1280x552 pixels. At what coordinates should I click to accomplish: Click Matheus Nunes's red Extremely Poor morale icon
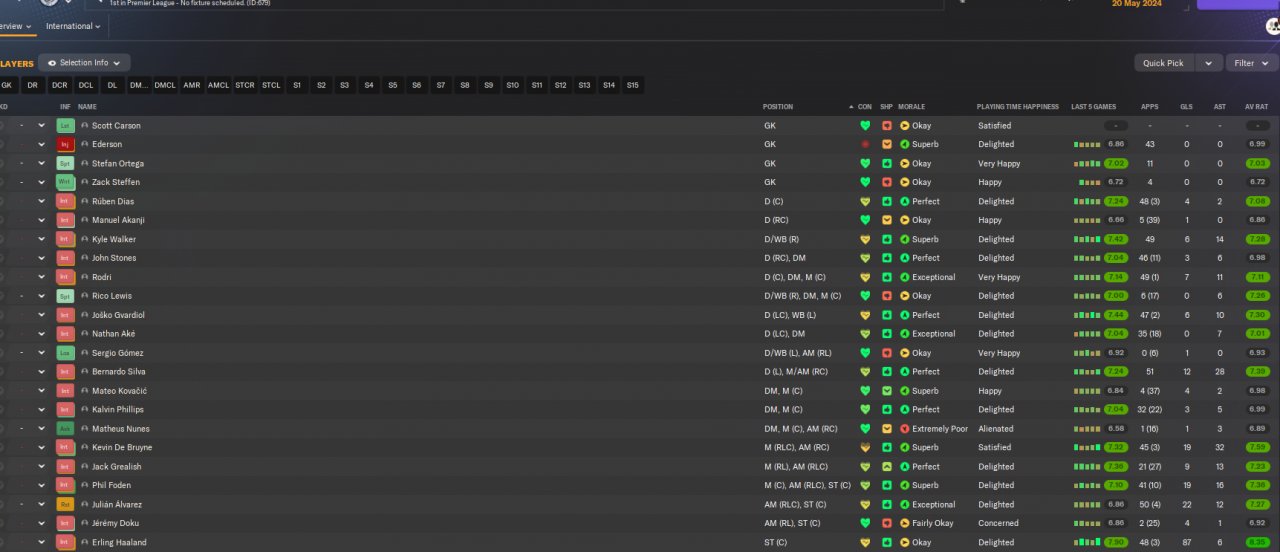click(x=905, y=429)
